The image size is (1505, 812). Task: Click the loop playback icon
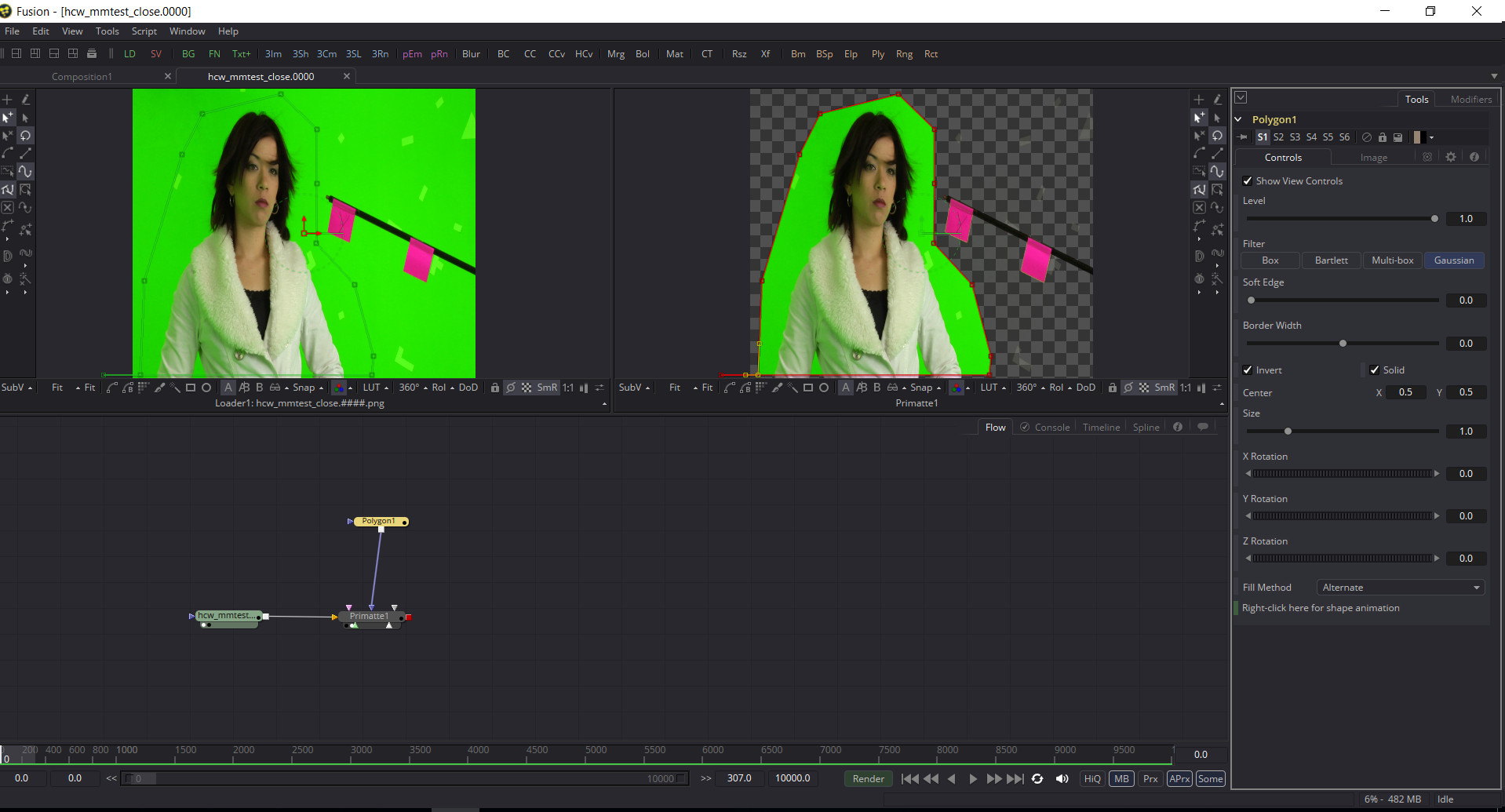[x=1037, y=779]
